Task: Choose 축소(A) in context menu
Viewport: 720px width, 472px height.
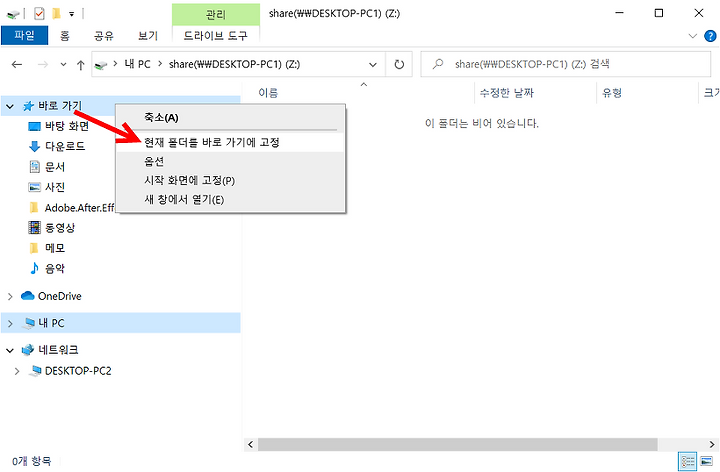Action: coord(230,118)
